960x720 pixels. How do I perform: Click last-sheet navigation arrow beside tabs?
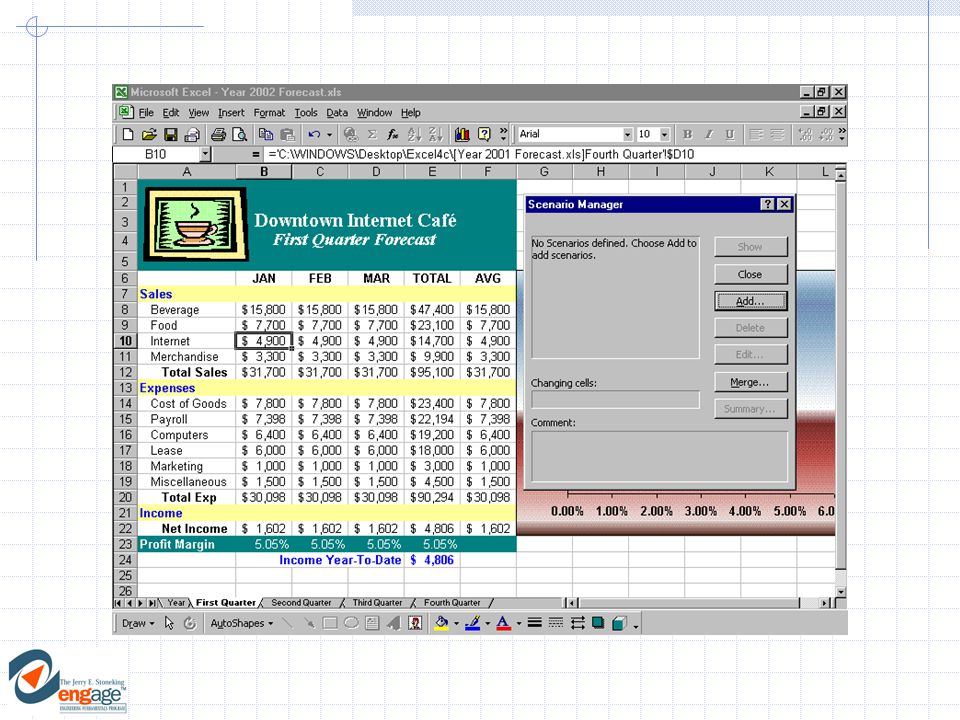tap(152, 603)
